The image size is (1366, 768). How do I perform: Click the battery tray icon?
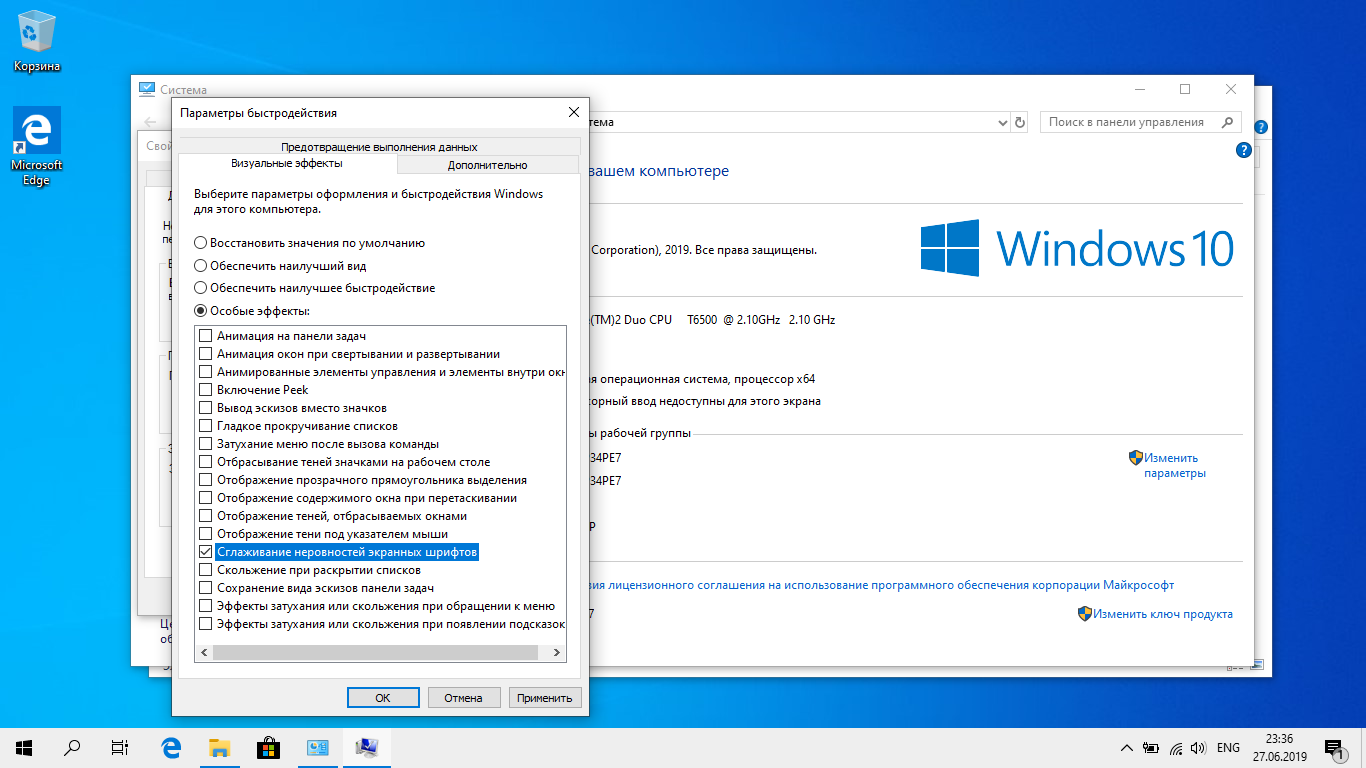1151,747
